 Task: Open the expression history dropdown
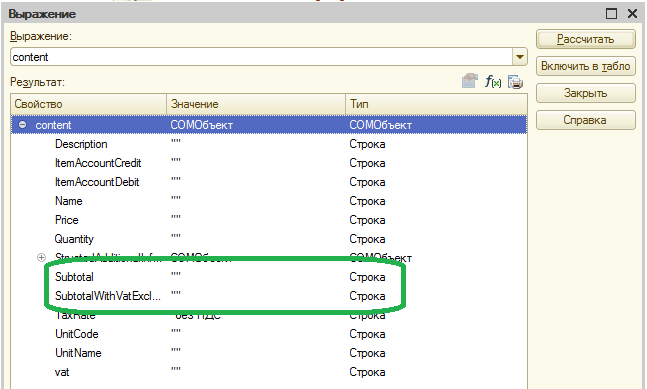519,57
